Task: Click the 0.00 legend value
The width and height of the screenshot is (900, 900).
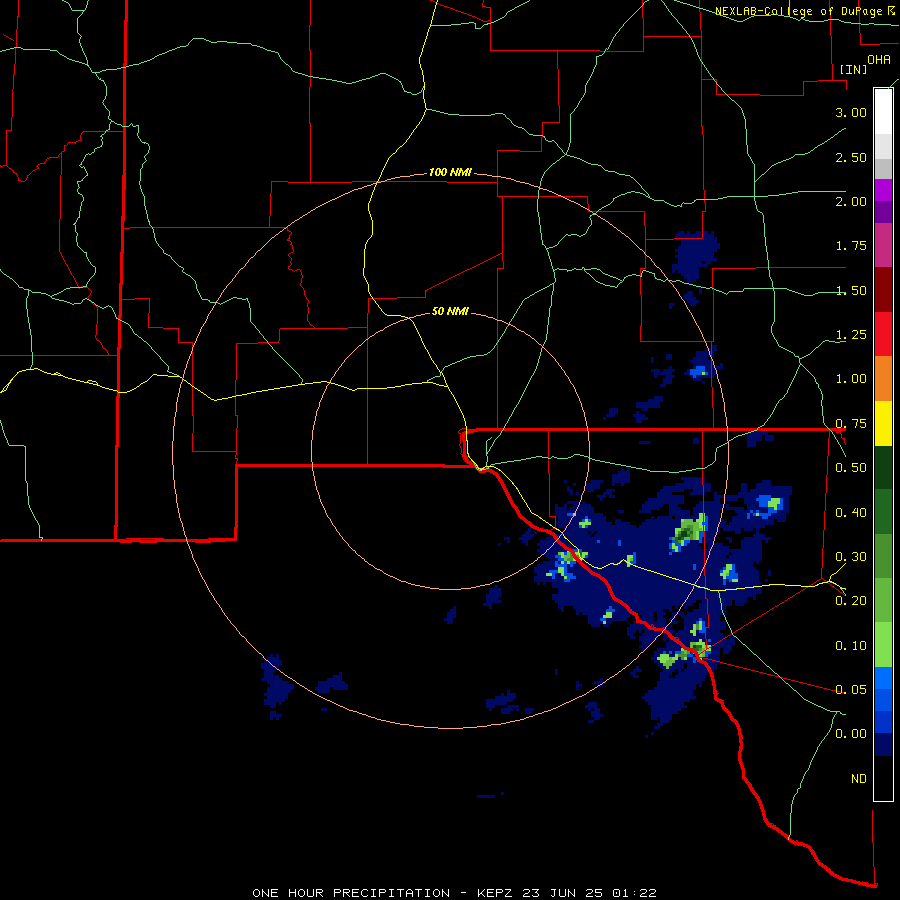Action: (x=851, y=734)
